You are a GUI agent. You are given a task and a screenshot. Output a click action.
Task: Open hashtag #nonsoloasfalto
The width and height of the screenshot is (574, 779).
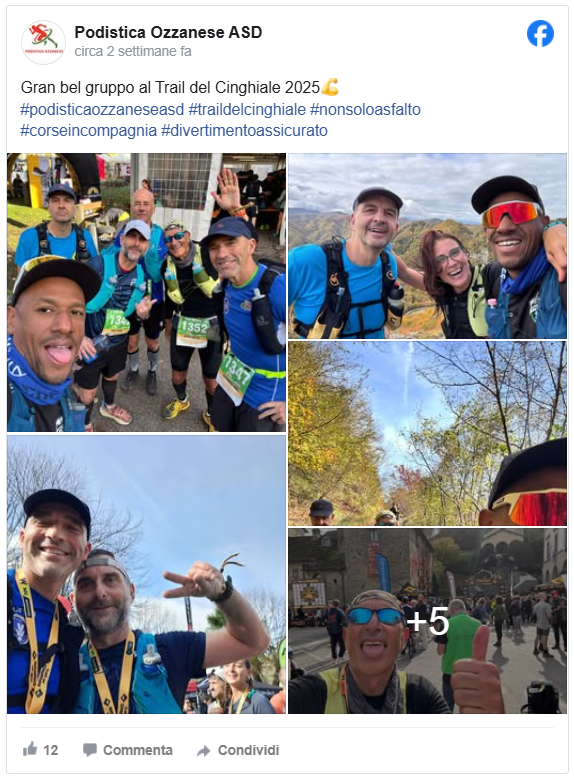click(365, 109)
